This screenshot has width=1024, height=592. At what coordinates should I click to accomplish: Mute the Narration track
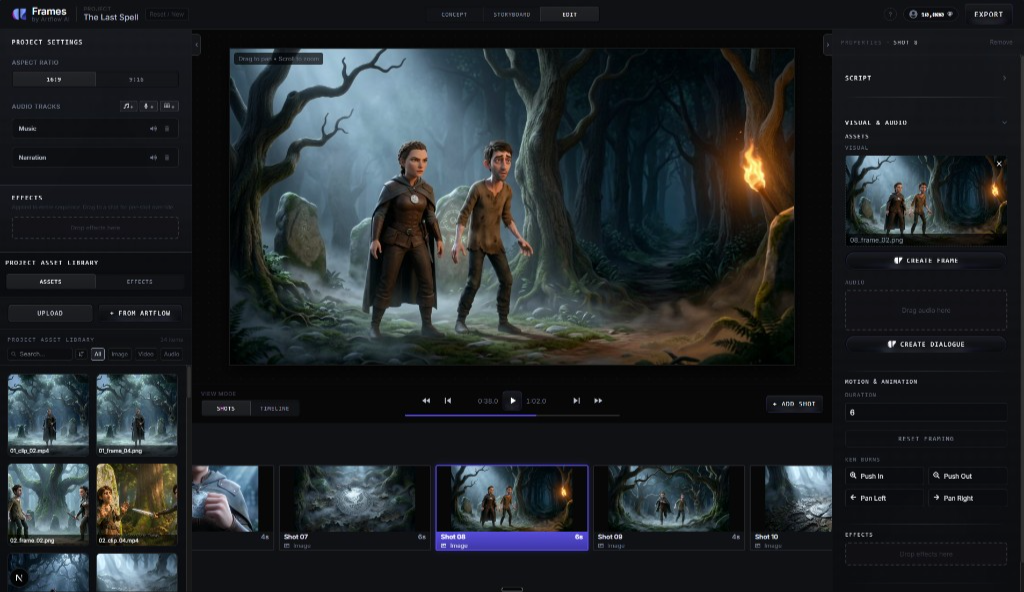[x=153, y=157]
